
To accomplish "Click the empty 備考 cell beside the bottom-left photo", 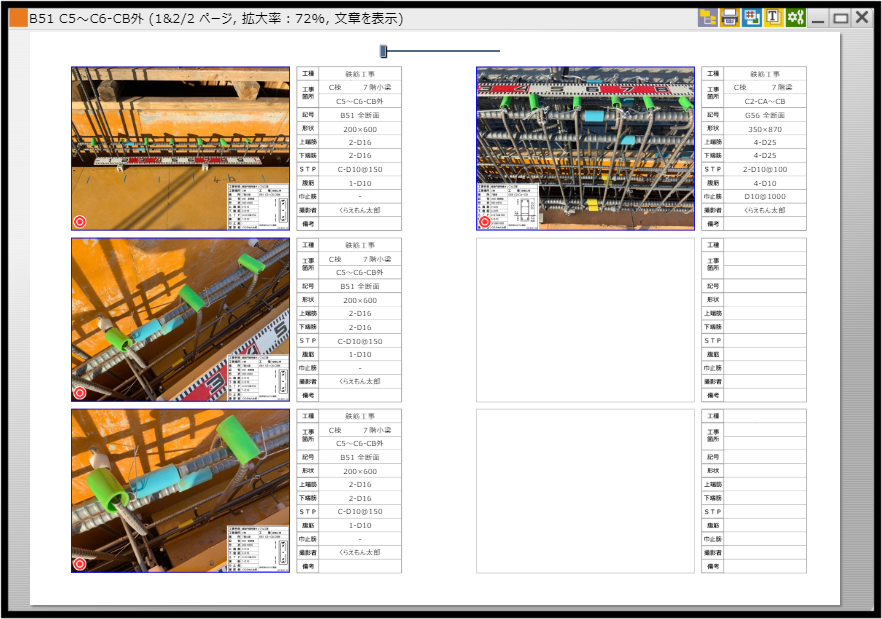I will [360, 566].
